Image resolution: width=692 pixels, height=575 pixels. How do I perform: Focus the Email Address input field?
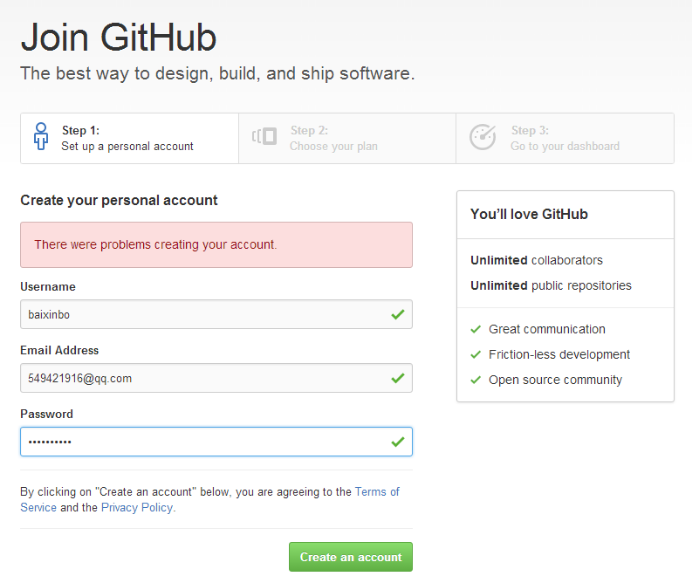coord(216,378)
